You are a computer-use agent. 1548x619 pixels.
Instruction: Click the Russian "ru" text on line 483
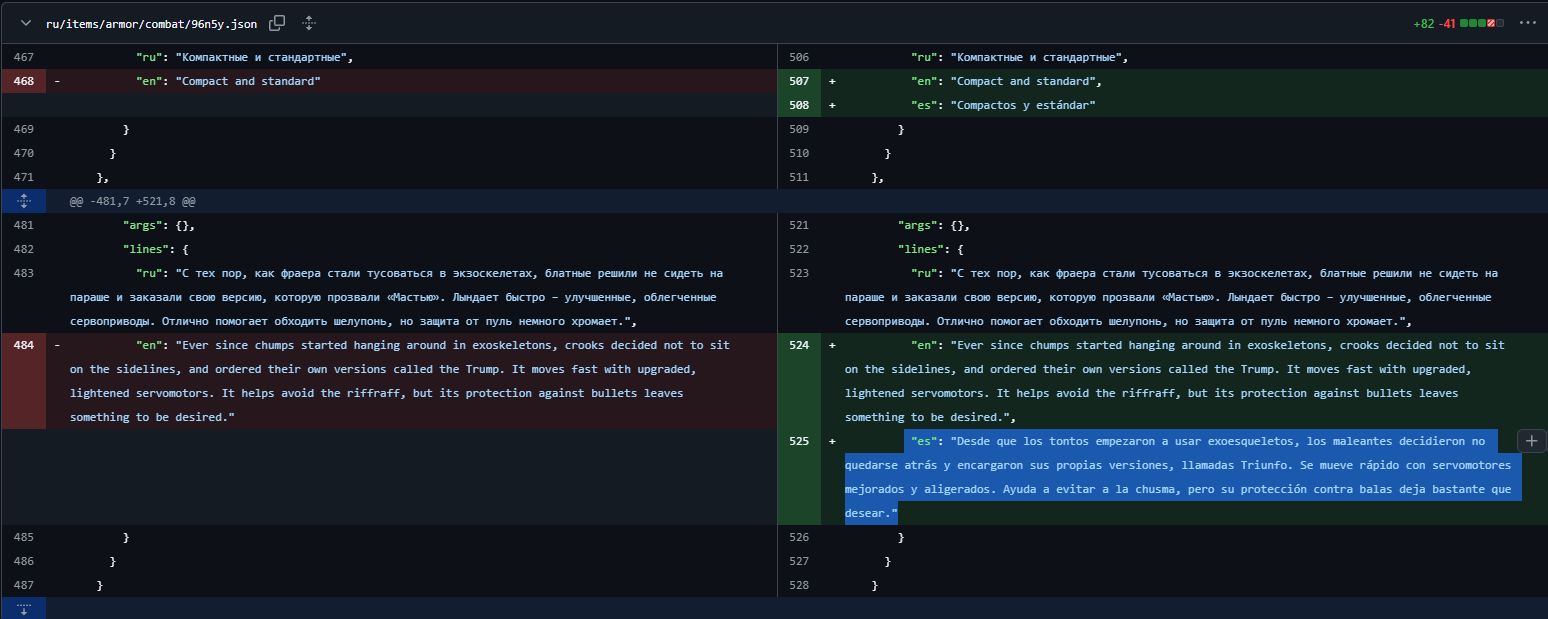click(396, 297)
